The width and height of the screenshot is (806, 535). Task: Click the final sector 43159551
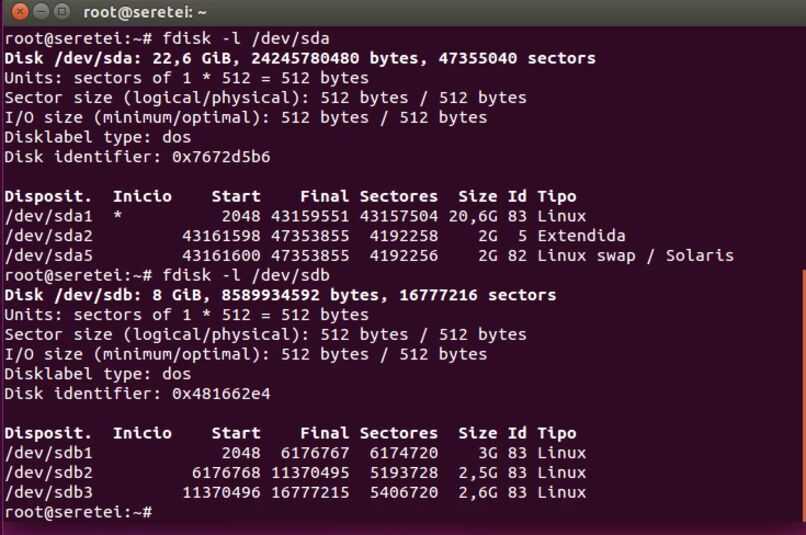click(310, 216)
